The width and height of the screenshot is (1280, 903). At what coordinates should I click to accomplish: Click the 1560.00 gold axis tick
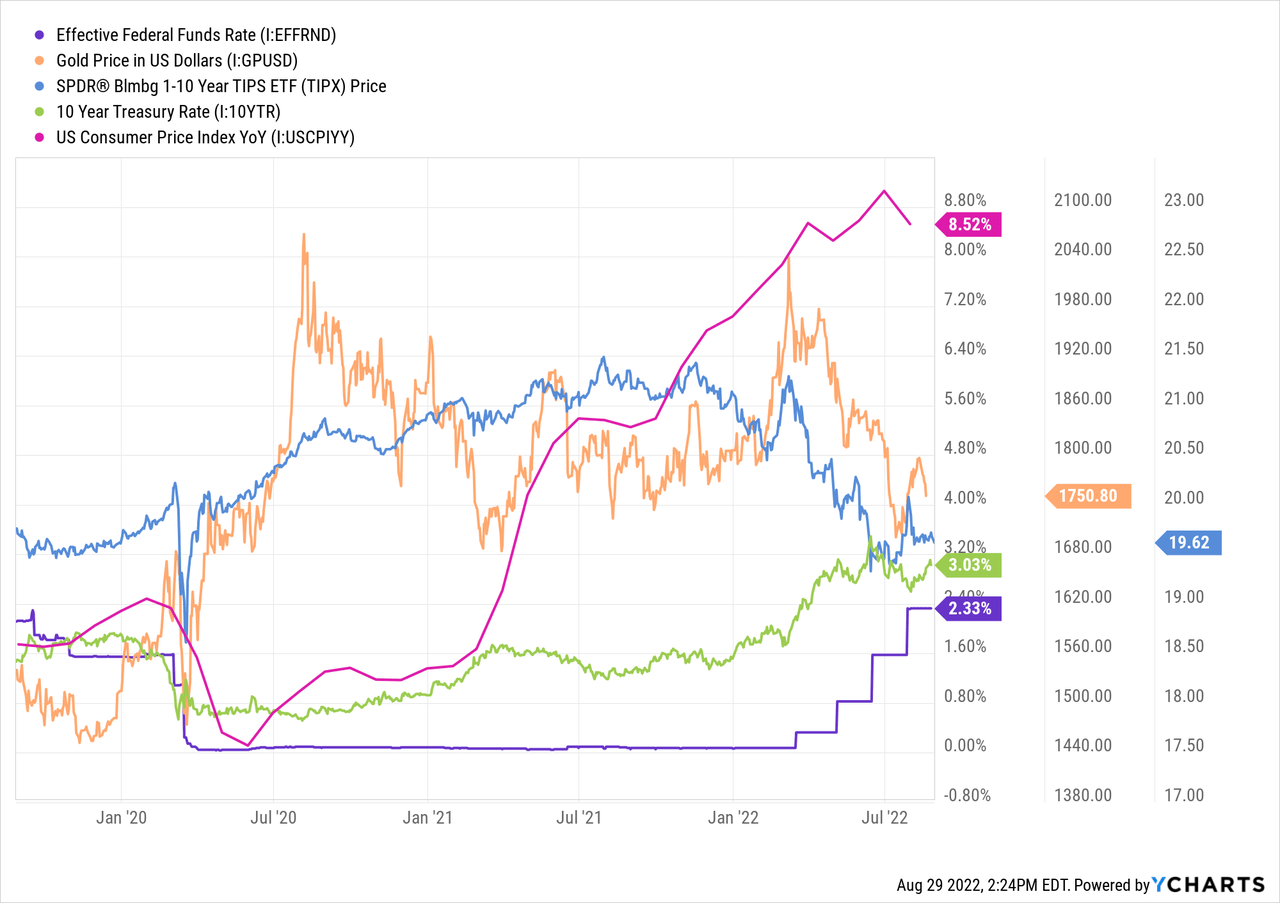[1083, 647]
